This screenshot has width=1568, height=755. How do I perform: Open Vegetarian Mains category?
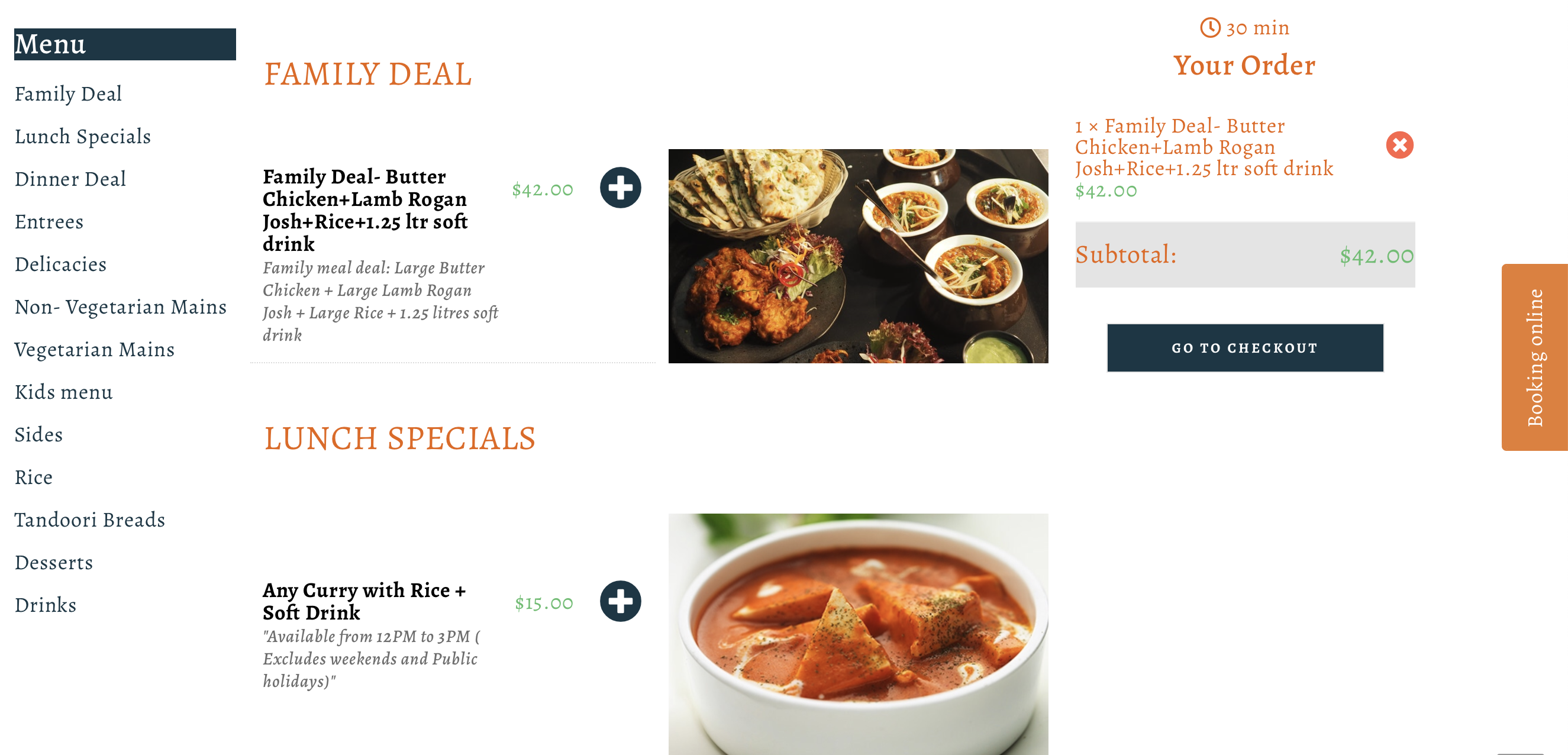94,350
